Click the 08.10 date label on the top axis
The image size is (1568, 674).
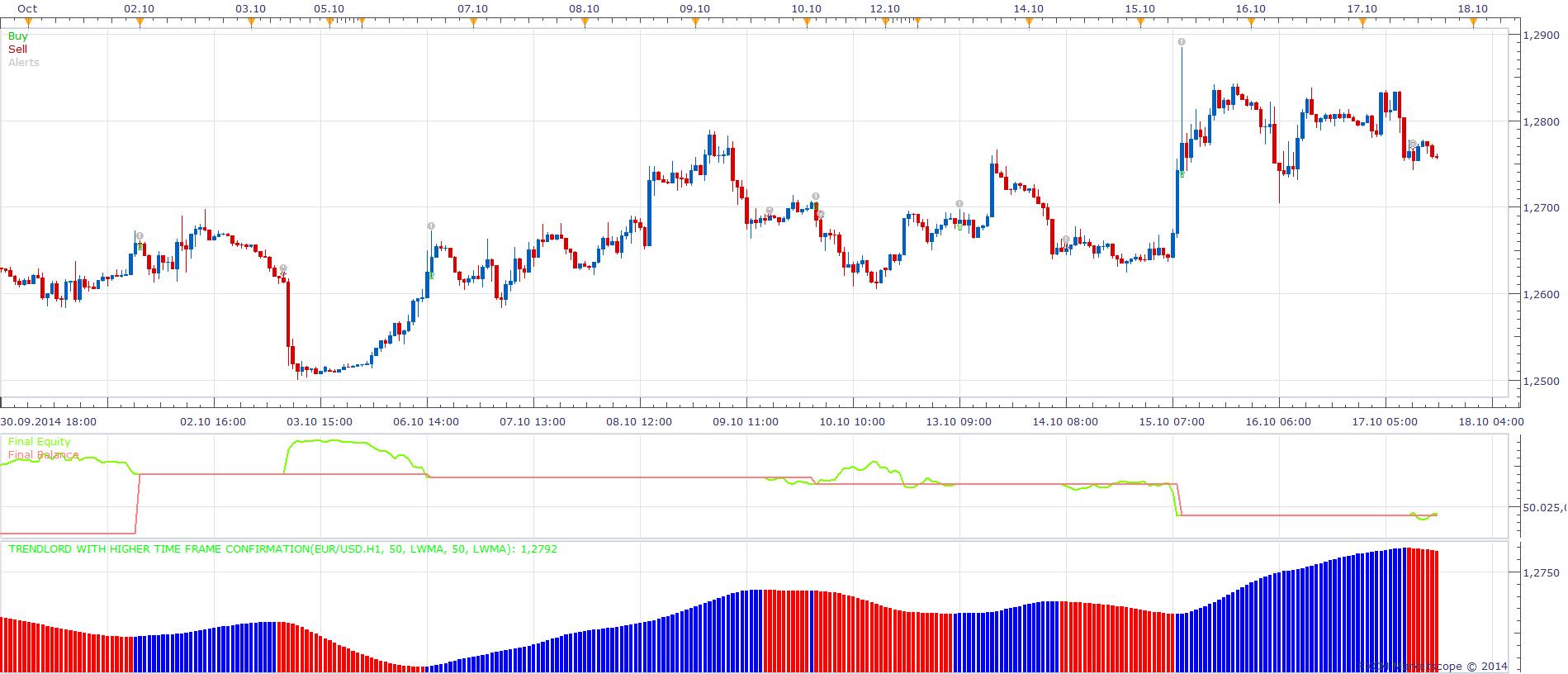coord(585,9)
